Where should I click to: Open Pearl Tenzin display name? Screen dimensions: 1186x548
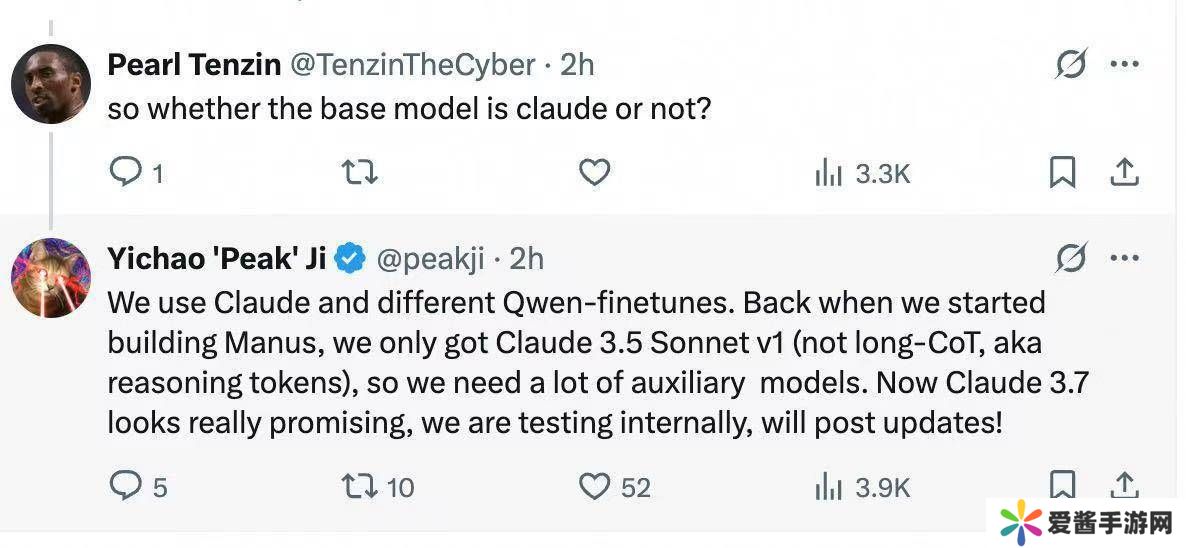click(x=194, y=65)
